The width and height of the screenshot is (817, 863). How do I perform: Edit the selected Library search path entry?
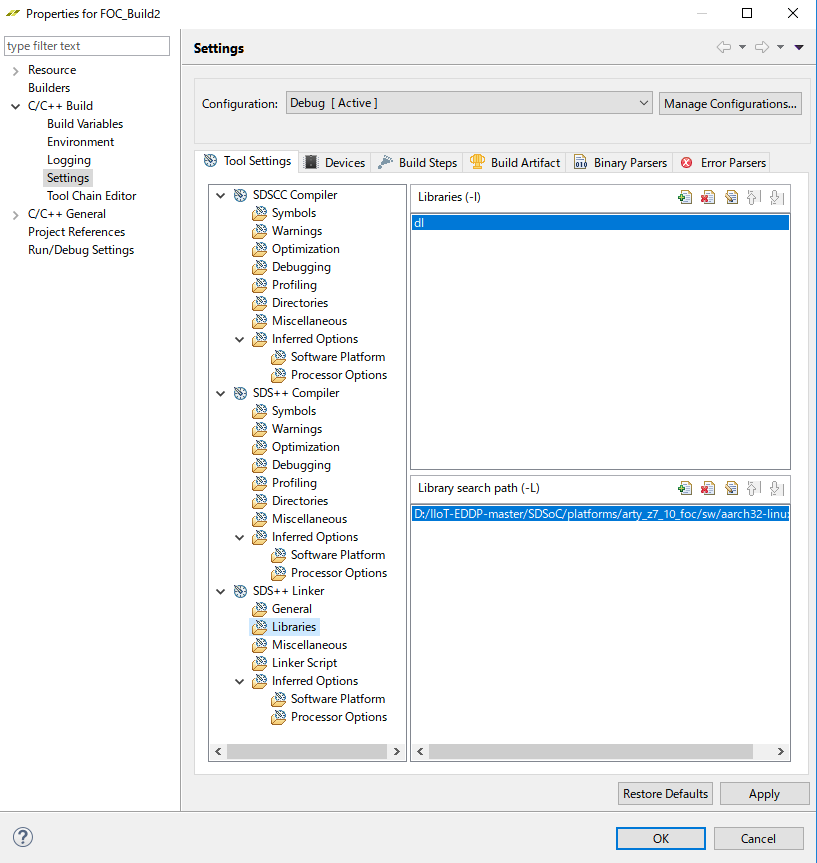point(731,488)
